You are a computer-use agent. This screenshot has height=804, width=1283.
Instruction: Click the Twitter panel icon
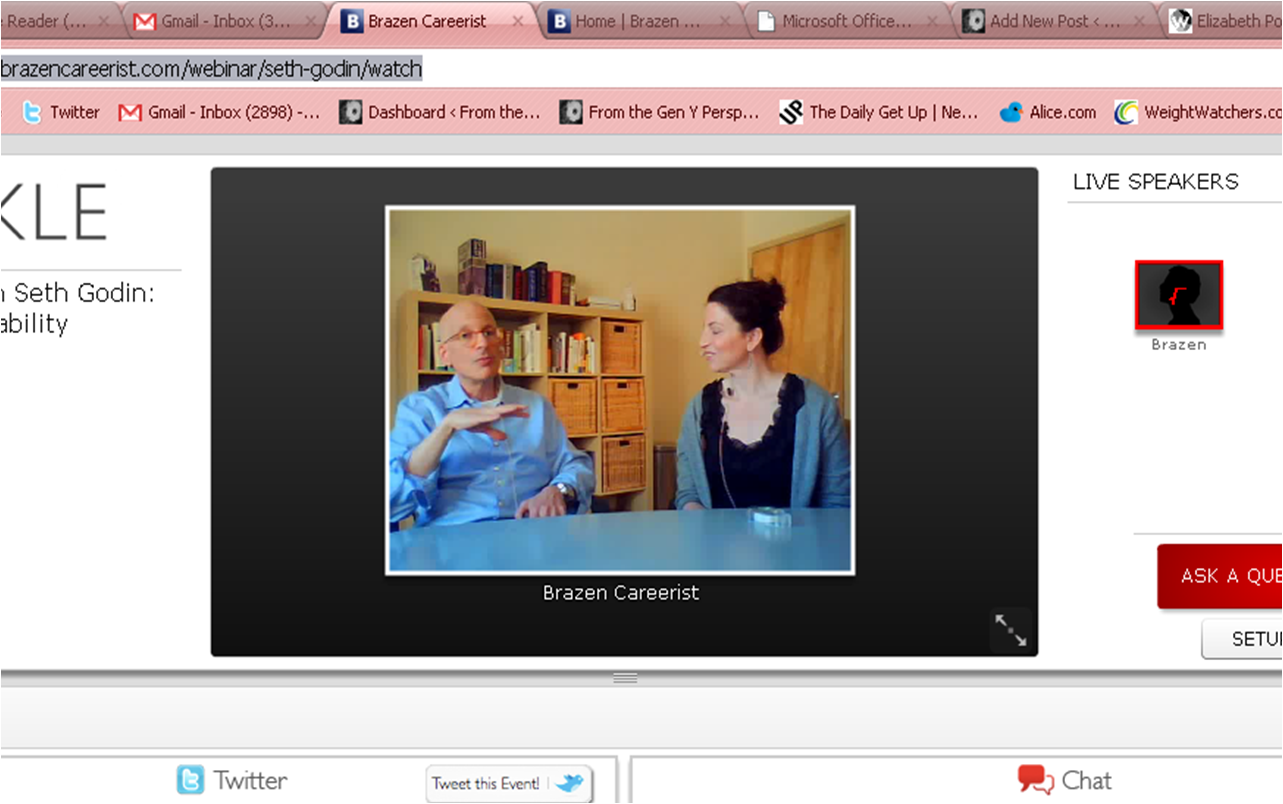[190, 780]
